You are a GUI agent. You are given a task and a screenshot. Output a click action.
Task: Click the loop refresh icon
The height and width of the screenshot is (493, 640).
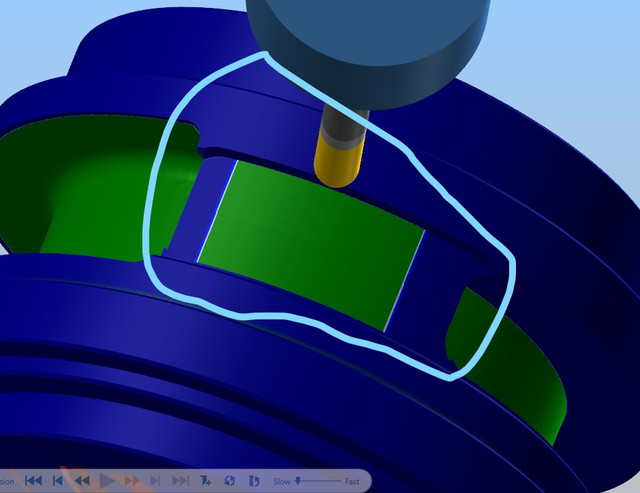[230, 481]
